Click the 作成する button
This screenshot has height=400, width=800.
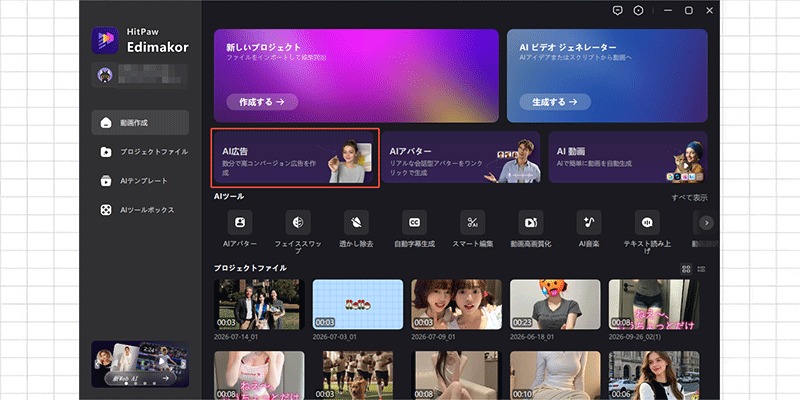[x=262, y=102]
